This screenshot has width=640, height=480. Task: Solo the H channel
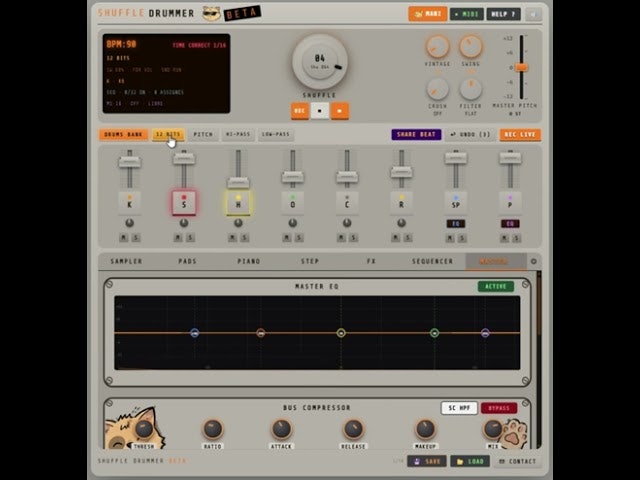click(244, 238)
